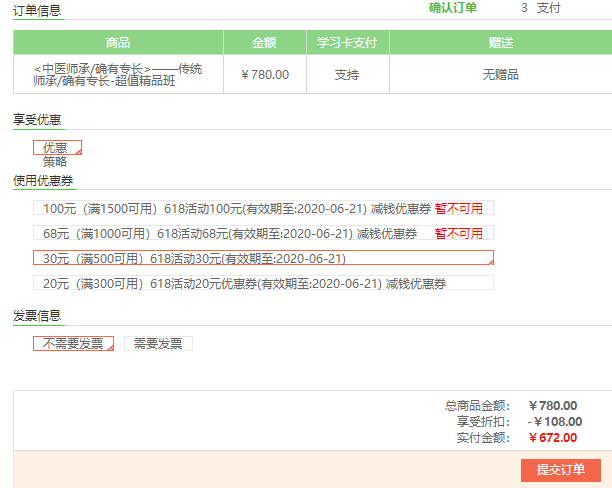Click the product name 中医师承/确有专长 cell

click(117, 74)
